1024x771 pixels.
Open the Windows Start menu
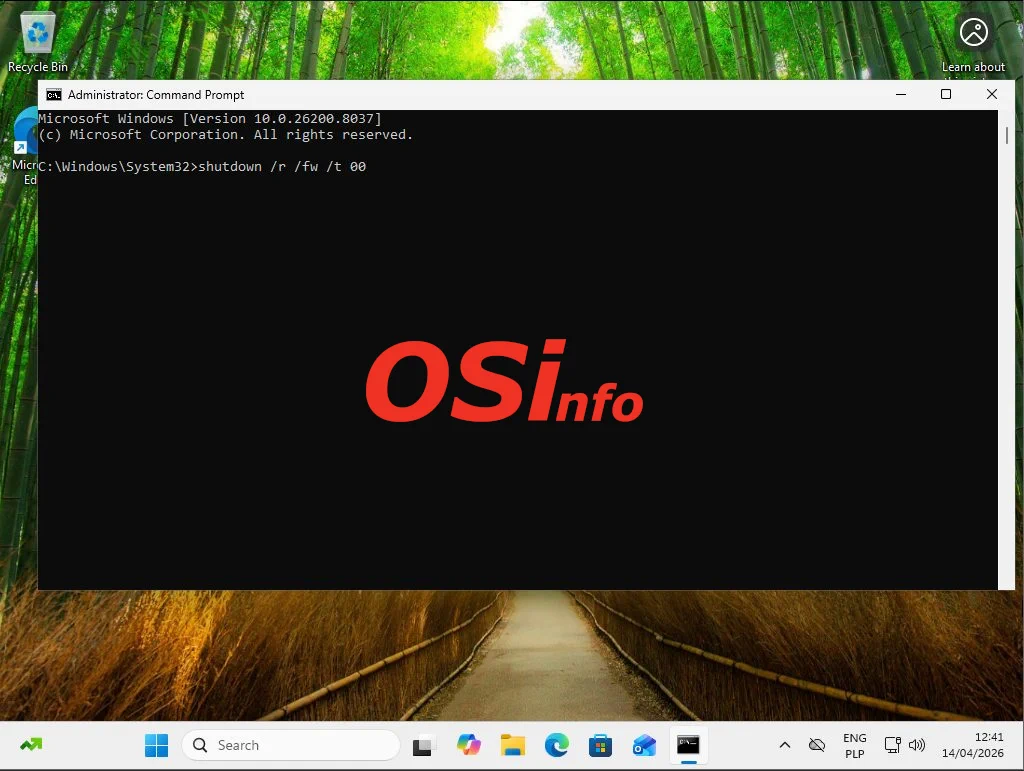(157, 745)
